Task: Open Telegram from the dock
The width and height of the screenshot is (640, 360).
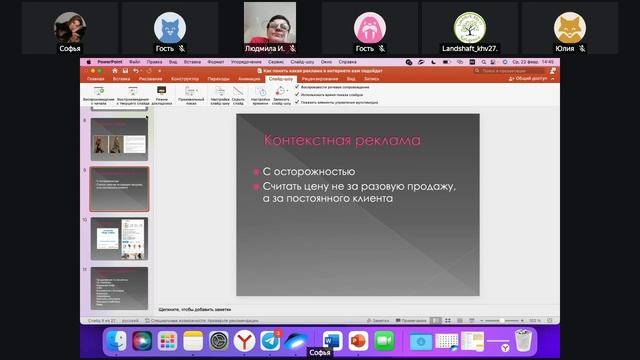Action: pyautogui.click(x=270, y=341)
